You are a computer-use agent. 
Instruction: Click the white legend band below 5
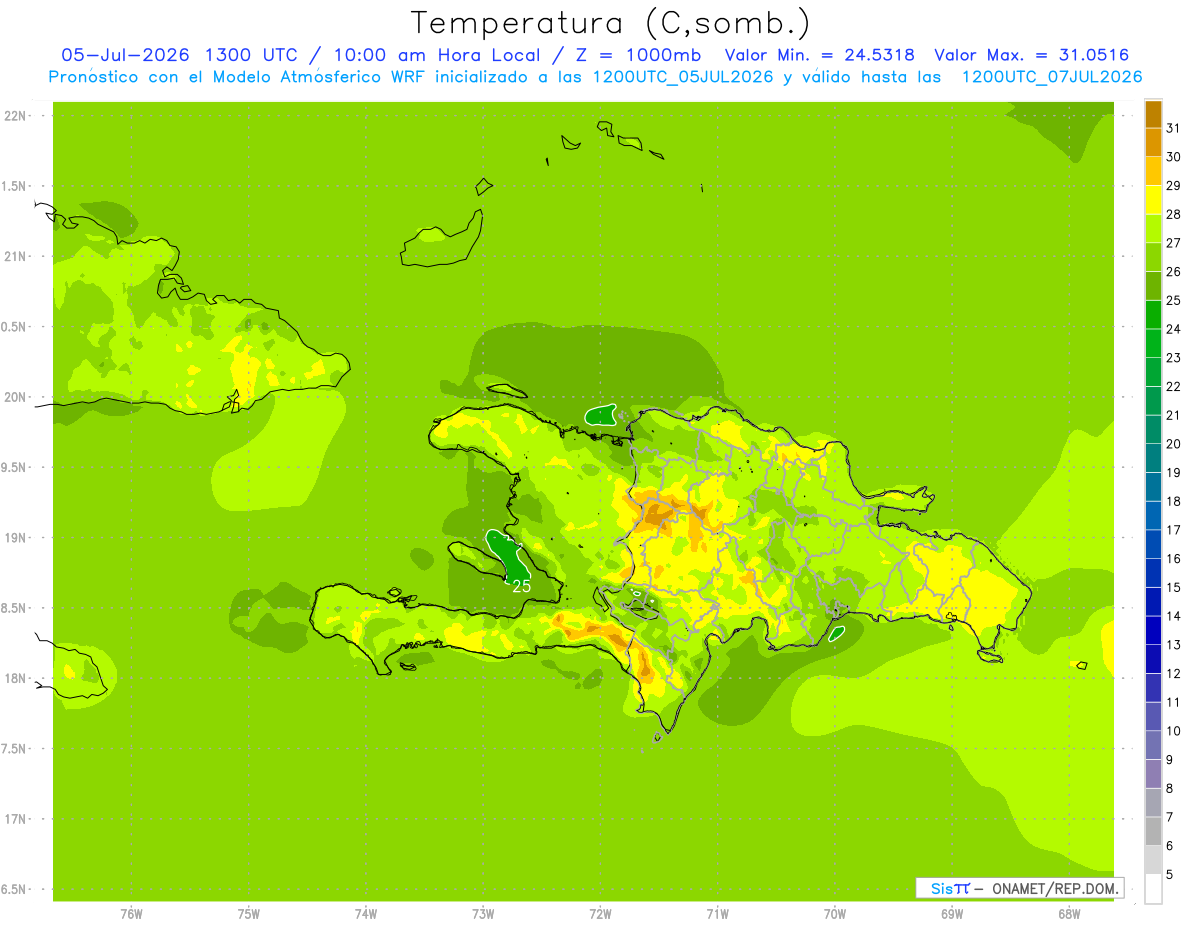[x=1153, y=889]
